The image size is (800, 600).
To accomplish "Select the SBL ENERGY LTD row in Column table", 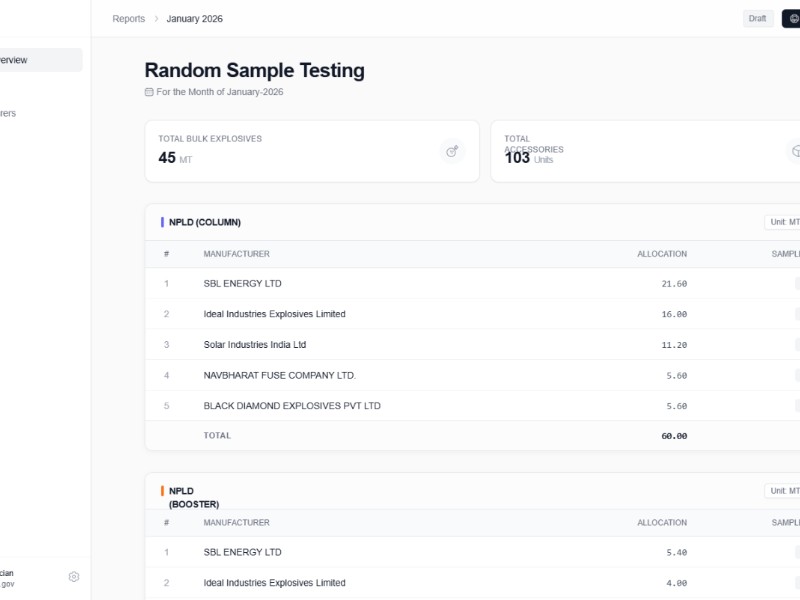I will click(x=242, y=284).
